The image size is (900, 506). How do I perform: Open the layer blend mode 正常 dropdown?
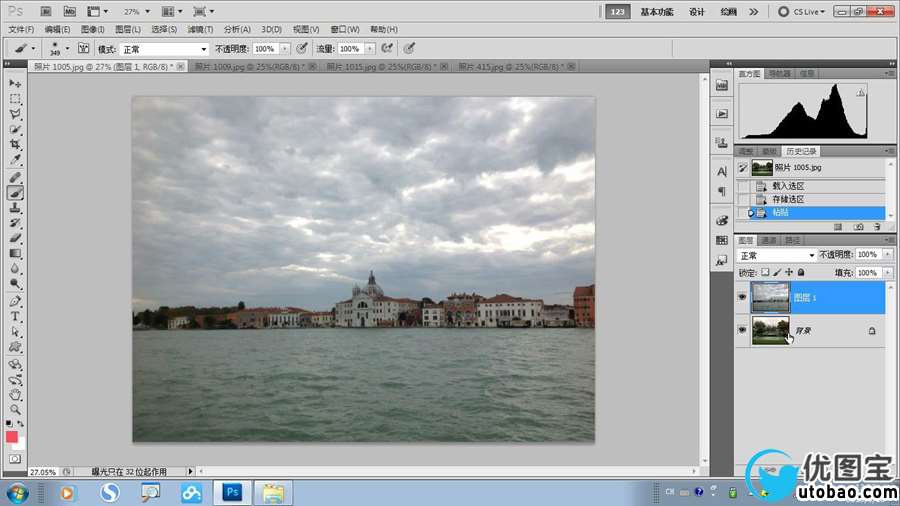(x=777, y=255)
